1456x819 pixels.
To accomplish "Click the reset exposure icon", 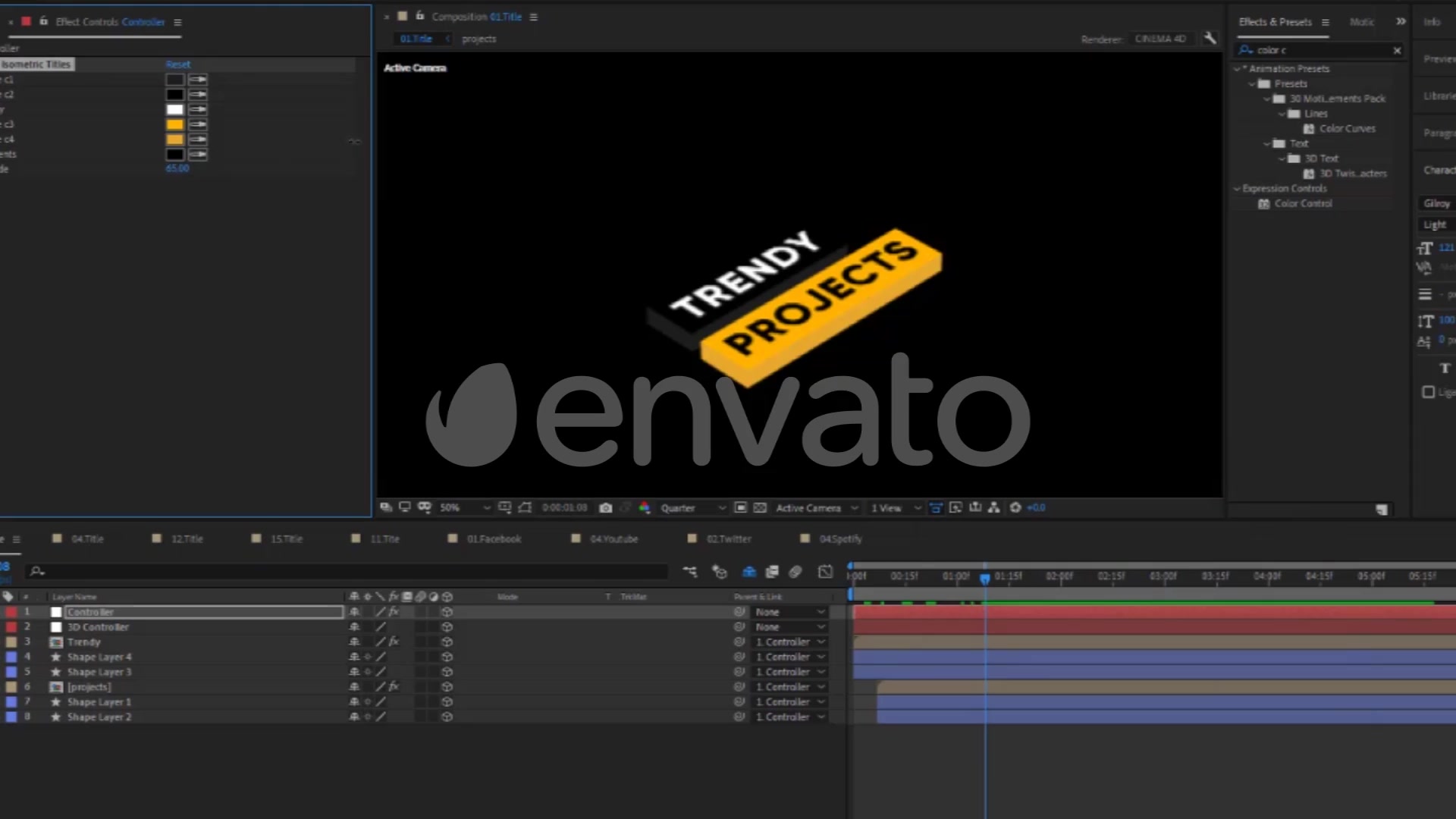I will [1015, 507].
